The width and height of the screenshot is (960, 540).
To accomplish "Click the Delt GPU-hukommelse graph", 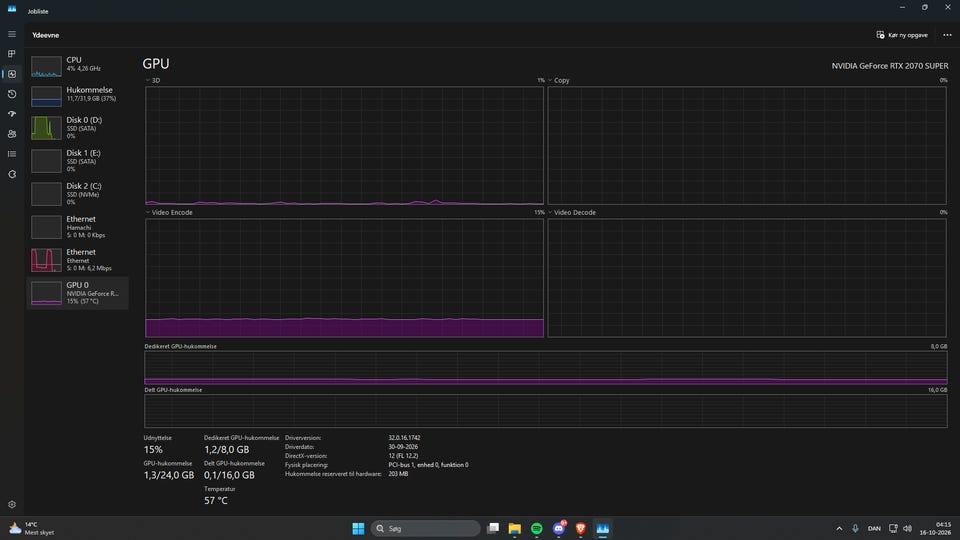I will [x=546, y=411].
